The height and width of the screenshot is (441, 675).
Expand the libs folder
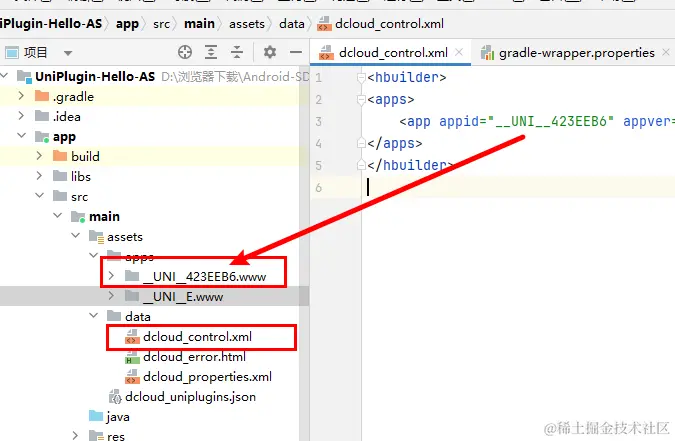pyautogui.click(x=39, y=175)
